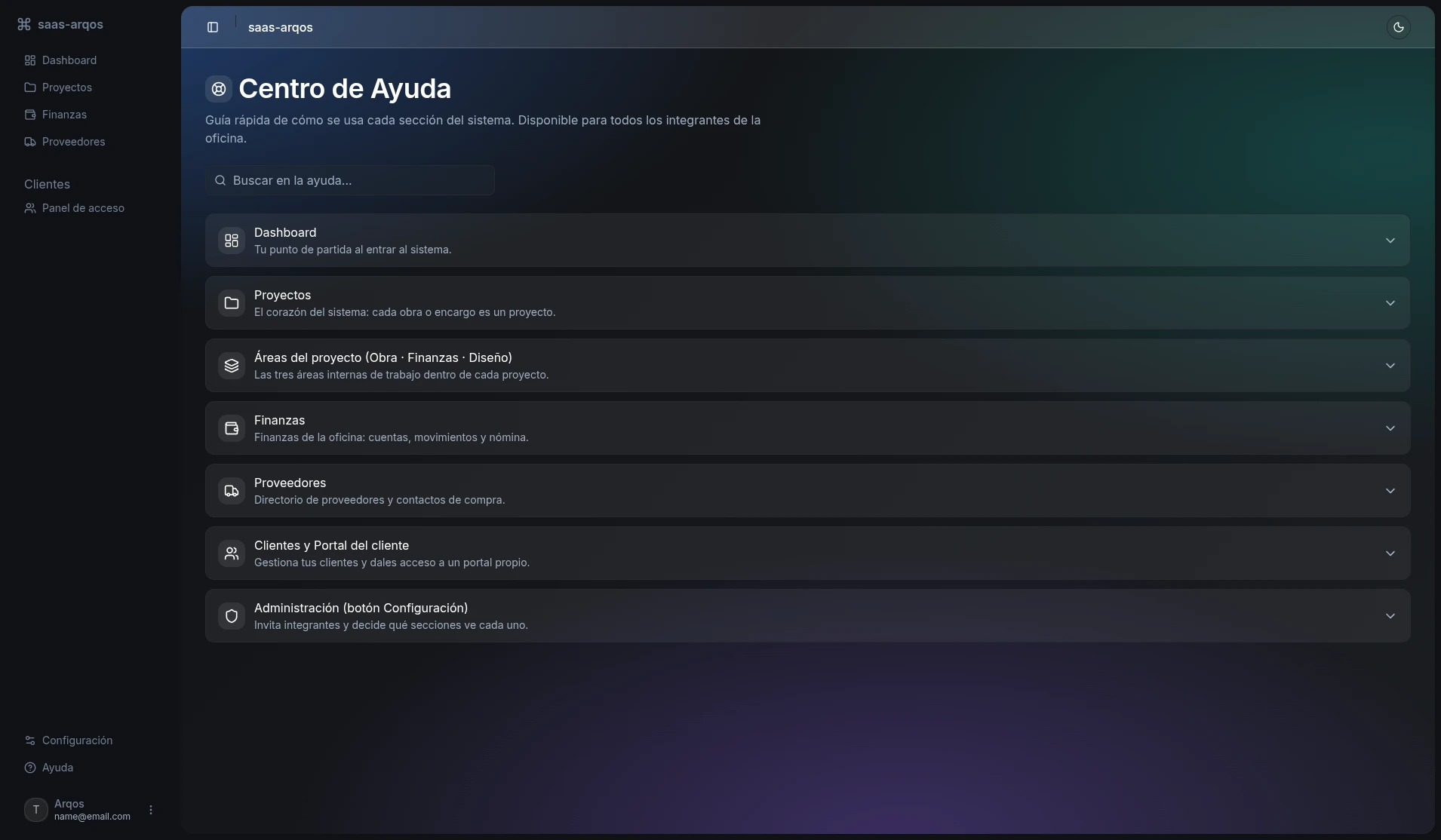Click the name@email.com text

click(x=92, y=817)
